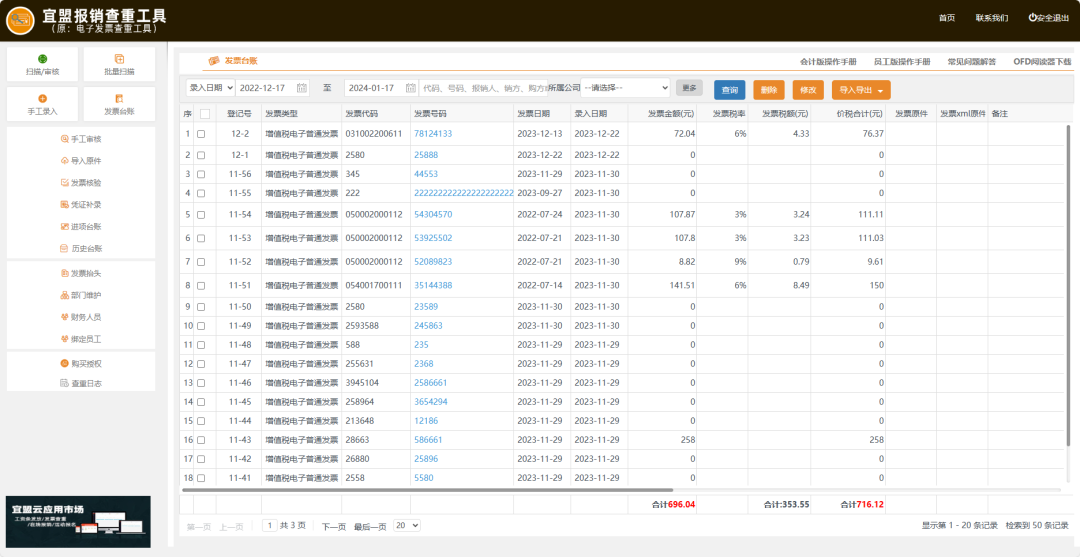Image resolution: width=1080 pixels, height=557 pixels.
Task: Open invoice number 586661 link
Action: click(428, 439)
